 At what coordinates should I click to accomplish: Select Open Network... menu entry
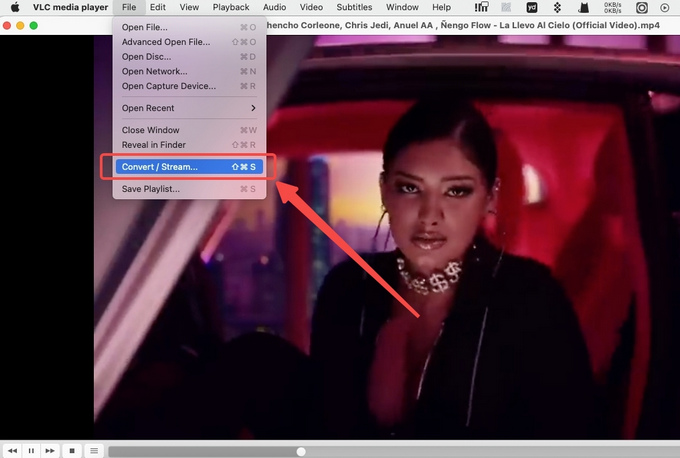[189, 72]
